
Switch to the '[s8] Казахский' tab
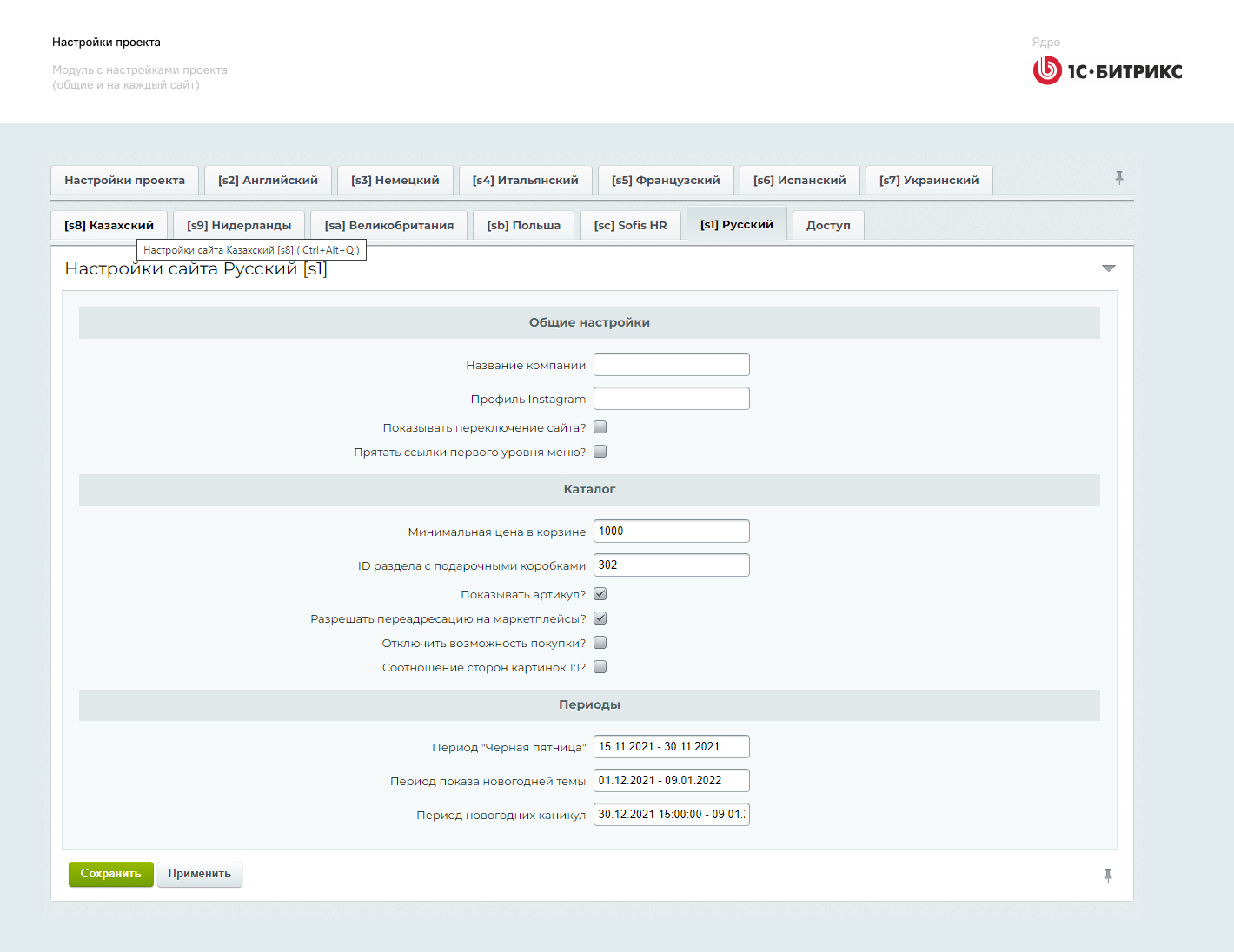(109, 226)
